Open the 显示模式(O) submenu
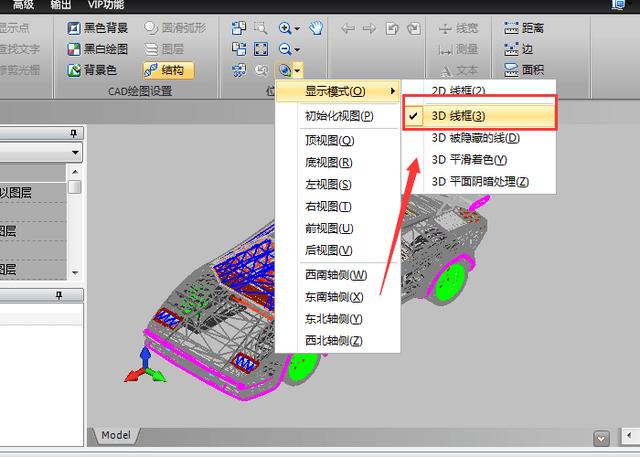The height and width of the screenshot is (457, 640). [338, 91]
